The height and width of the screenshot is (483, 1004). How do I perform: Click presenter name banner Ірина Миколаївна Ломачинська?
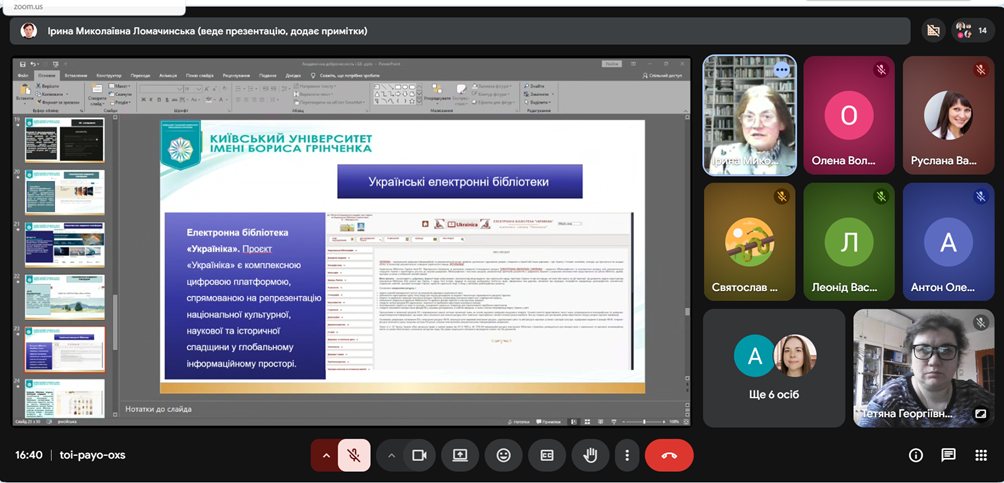click(x=200, y=31)
